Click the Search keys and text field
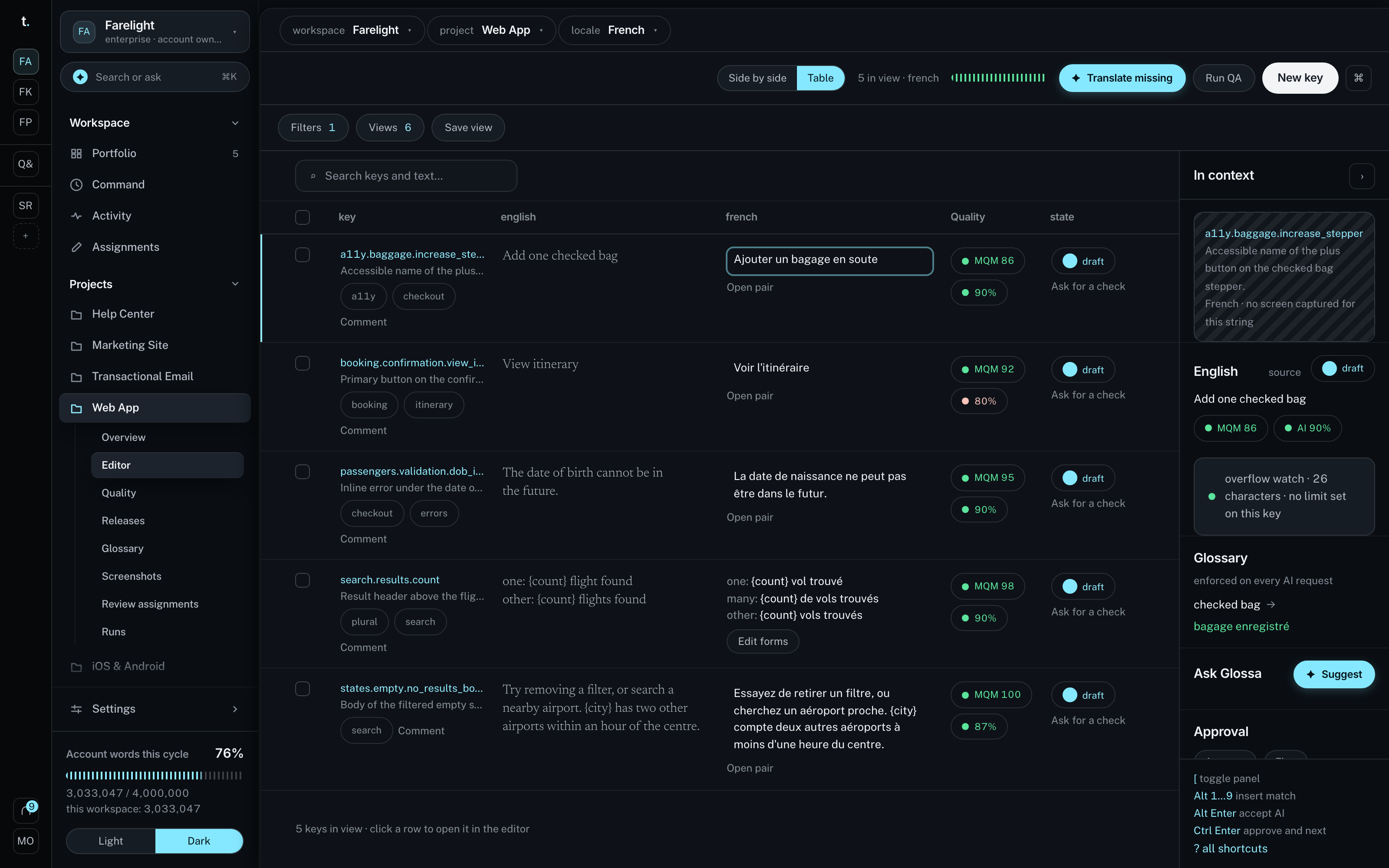 [406, 176]
